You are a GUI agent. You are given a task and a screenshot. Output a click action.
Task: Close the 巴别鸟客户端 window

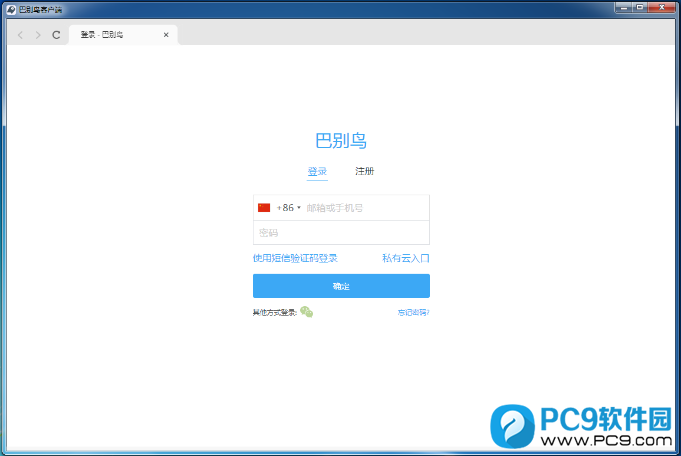(x=662, y=7)
